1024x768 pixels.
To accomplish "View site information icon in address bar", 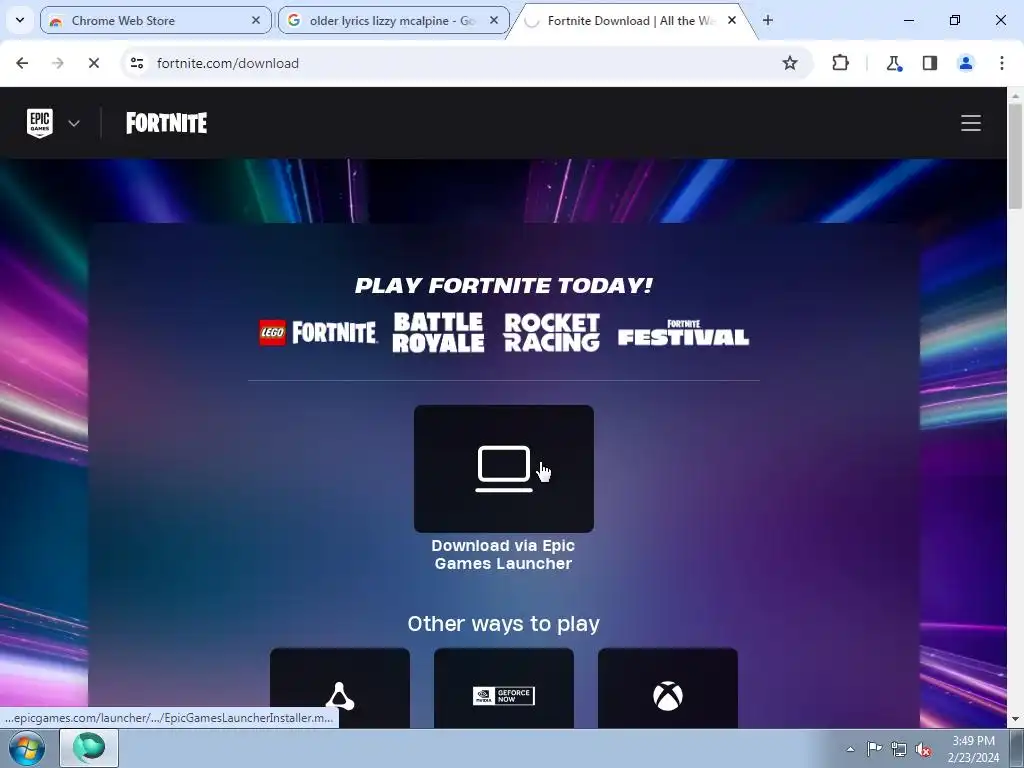I will (x=136, y=63).
